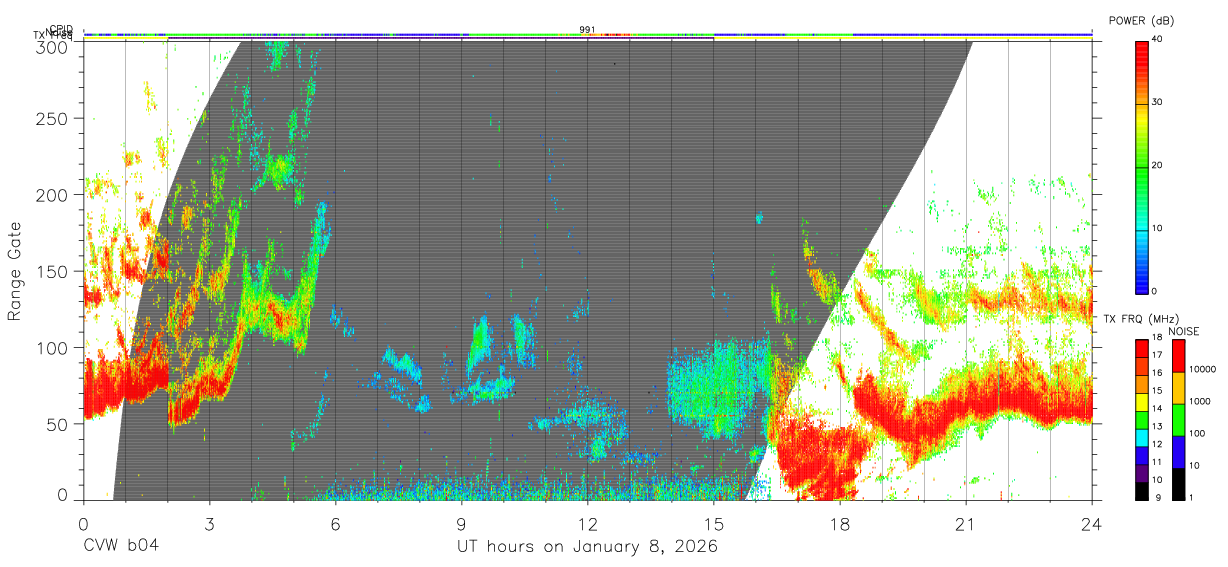Select the 250 tick on Range Gate axis
The width and height of the screenshot is (1228, 567).
(x=53, y=119)
